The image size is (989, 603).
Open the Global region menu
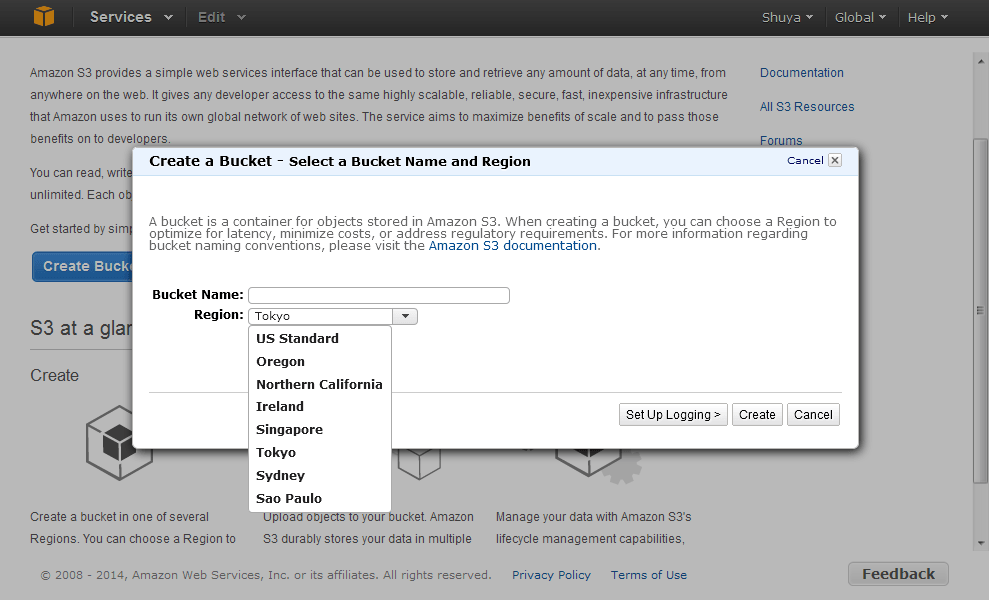[x=860, y=17]
